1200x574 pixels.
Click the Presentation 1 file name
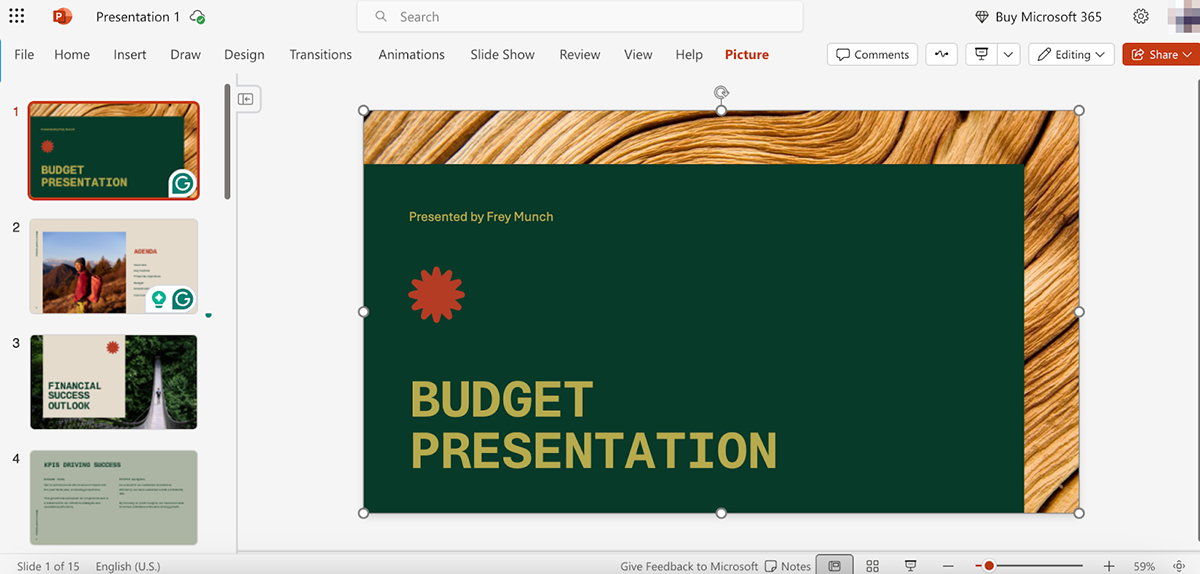pos(138,17)
